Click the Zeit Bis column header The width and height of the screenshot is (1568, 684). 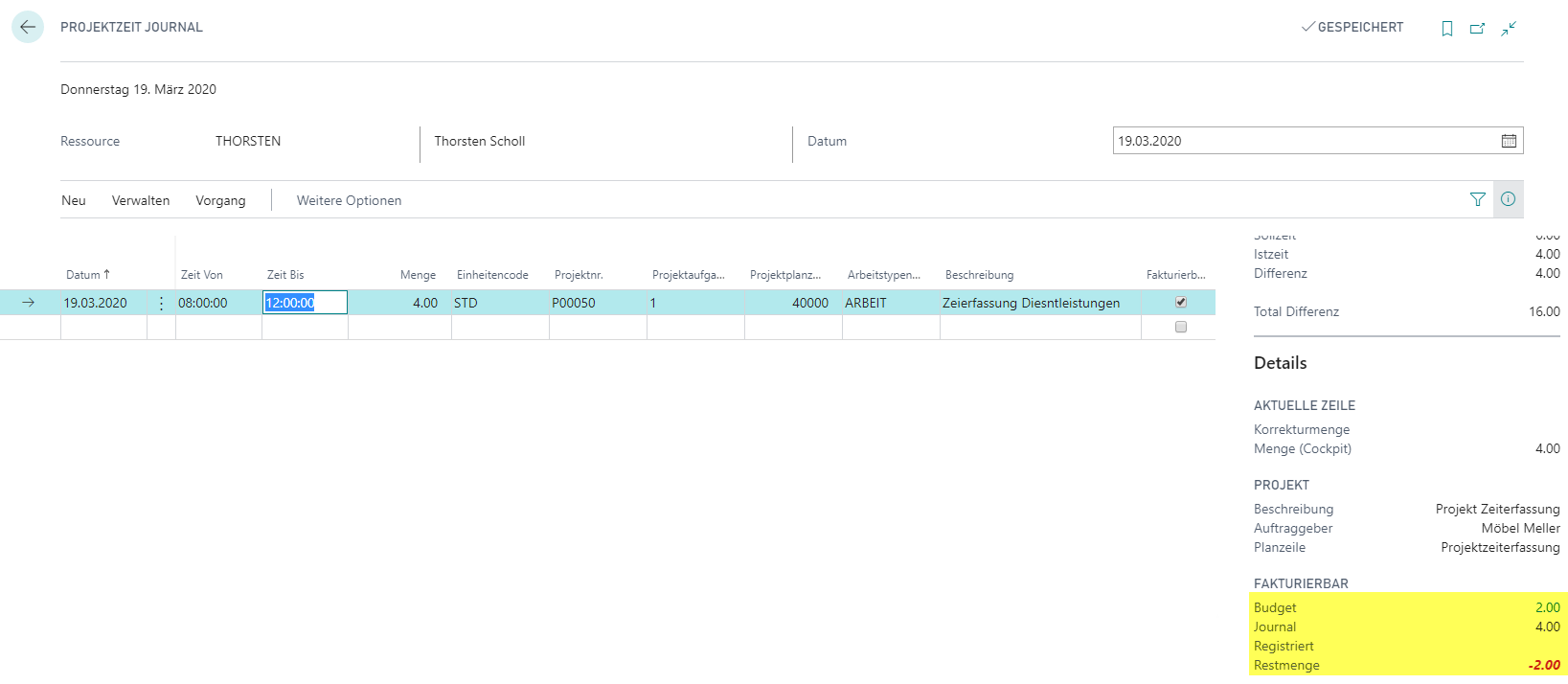coord(285,275)
